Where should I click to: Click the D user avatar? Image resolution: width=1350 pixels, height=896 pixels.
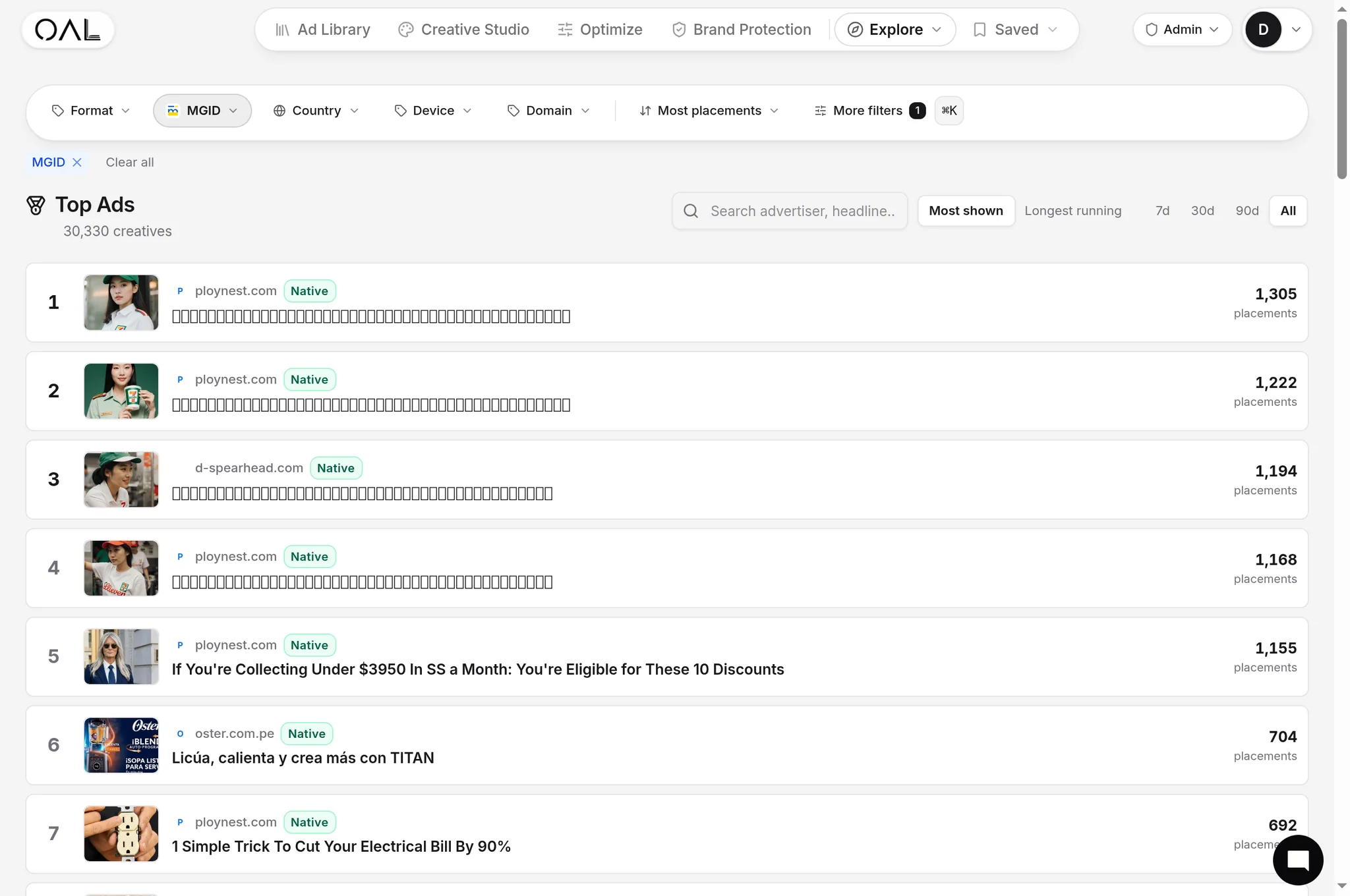point(1263,30)
